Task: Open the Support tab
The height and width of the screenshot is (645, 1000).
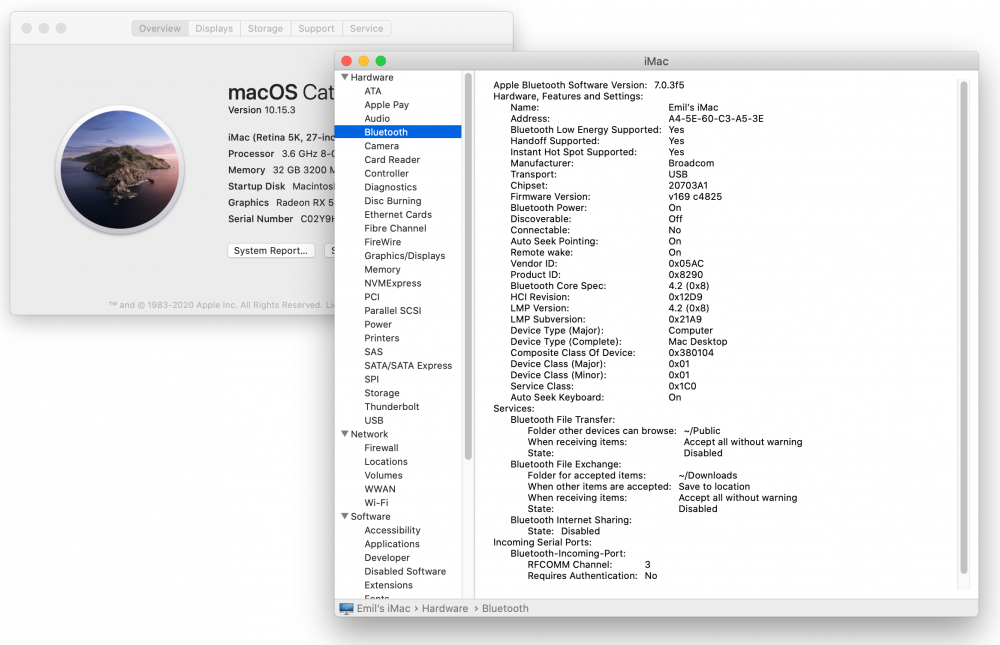Action: [x=316, y=29]
